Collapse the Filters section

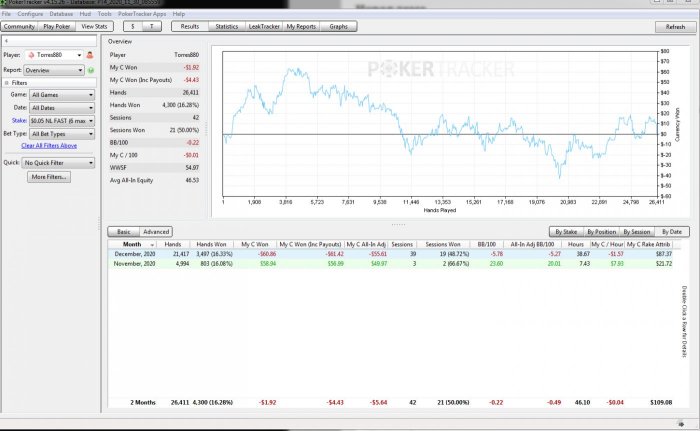pyautogui.click(x=7, y=83)
